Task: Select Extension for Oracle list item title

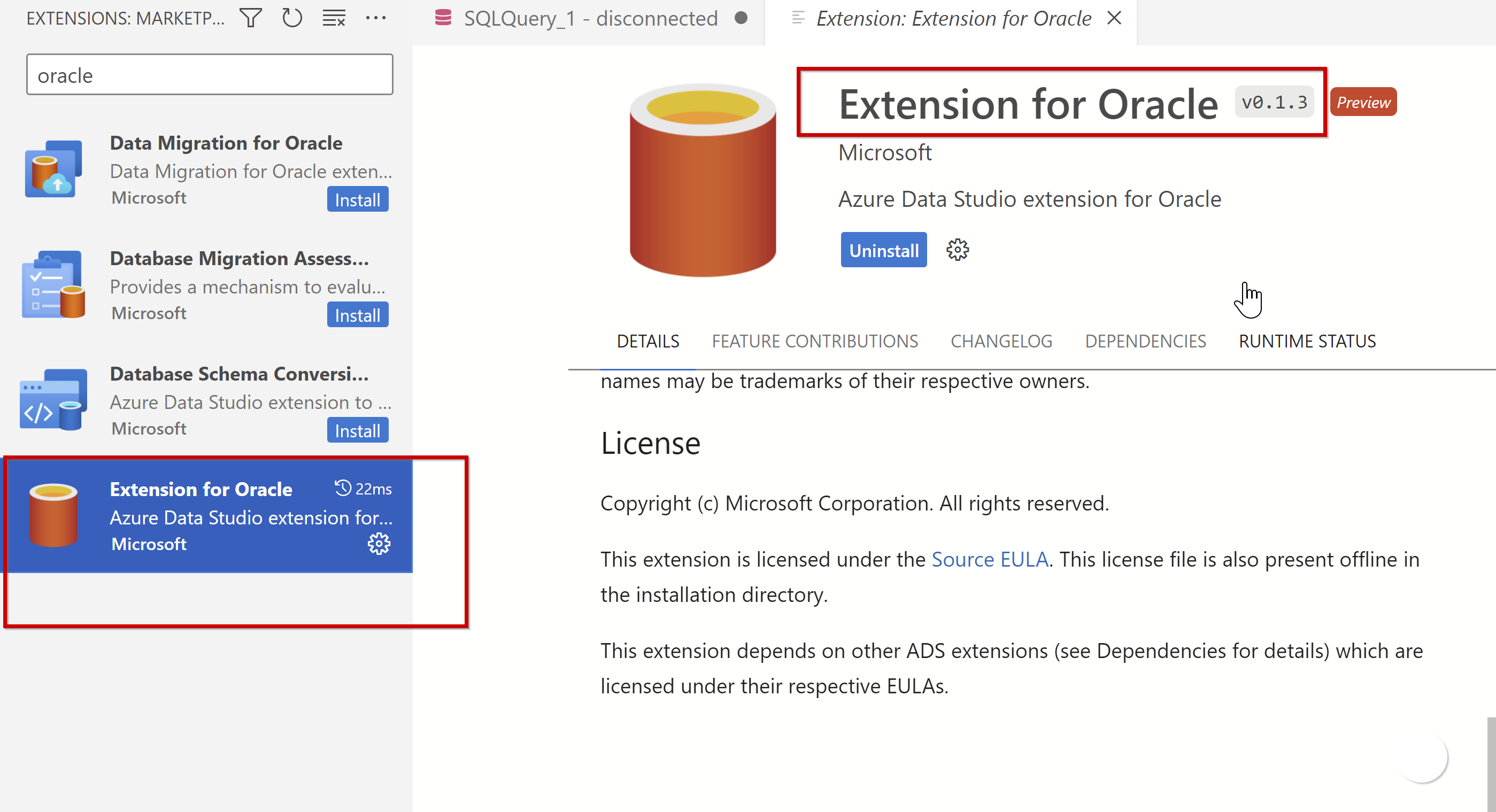Action: [201, 489]
